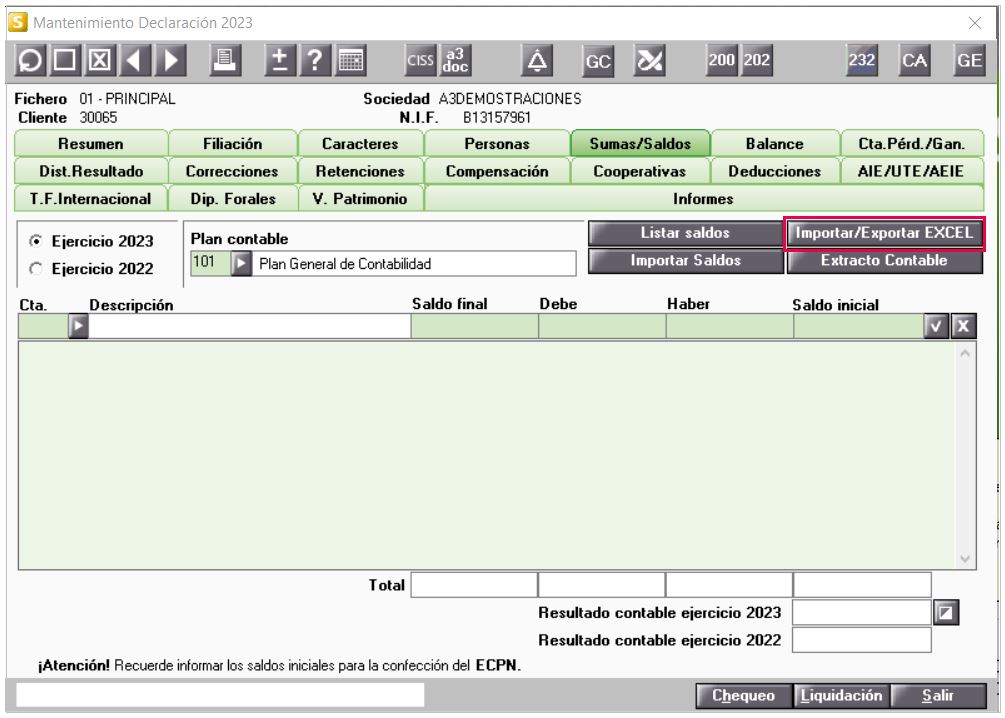Click the GE toolbar icon

[x=969, y=61]
